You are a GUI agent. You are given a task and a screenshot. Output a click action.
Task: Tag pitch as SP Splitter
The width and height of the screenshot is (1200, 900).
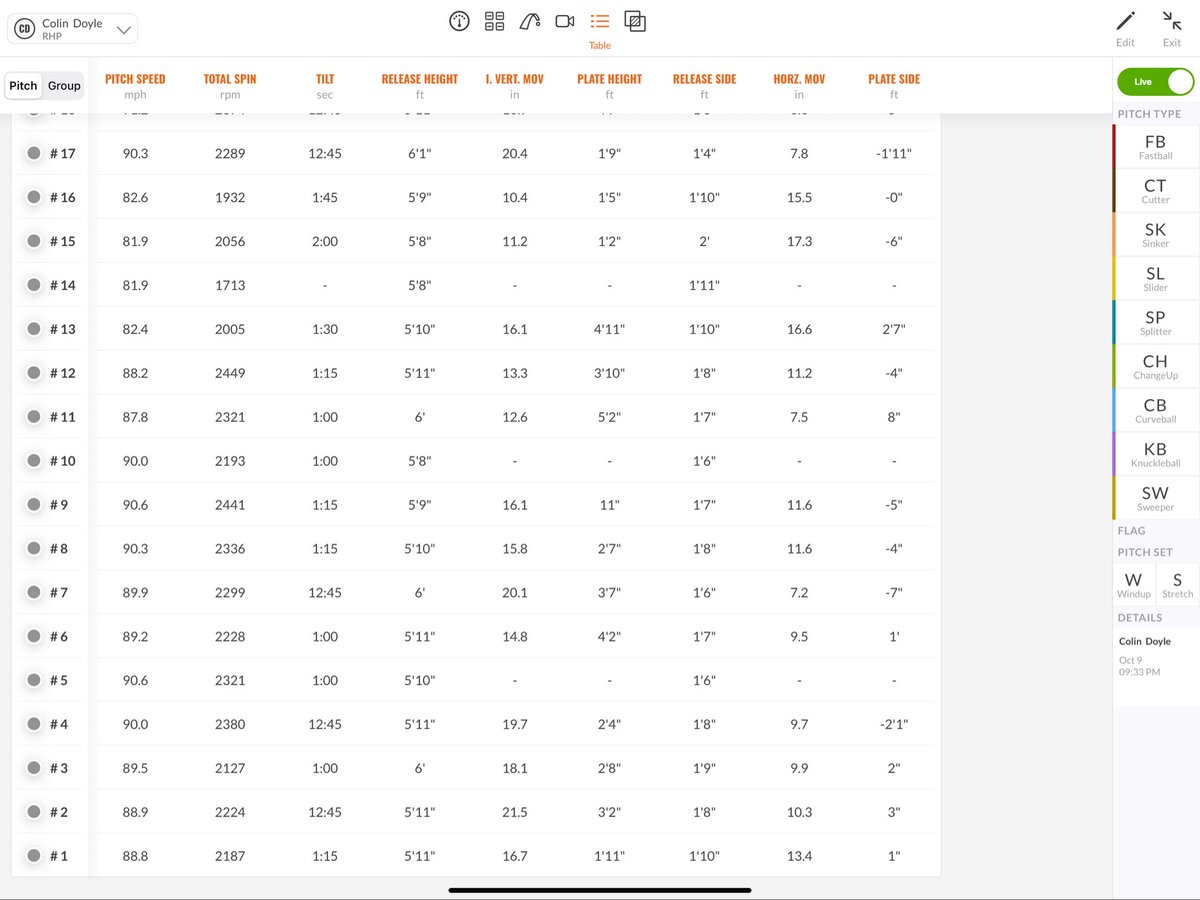click(1155, 322)
